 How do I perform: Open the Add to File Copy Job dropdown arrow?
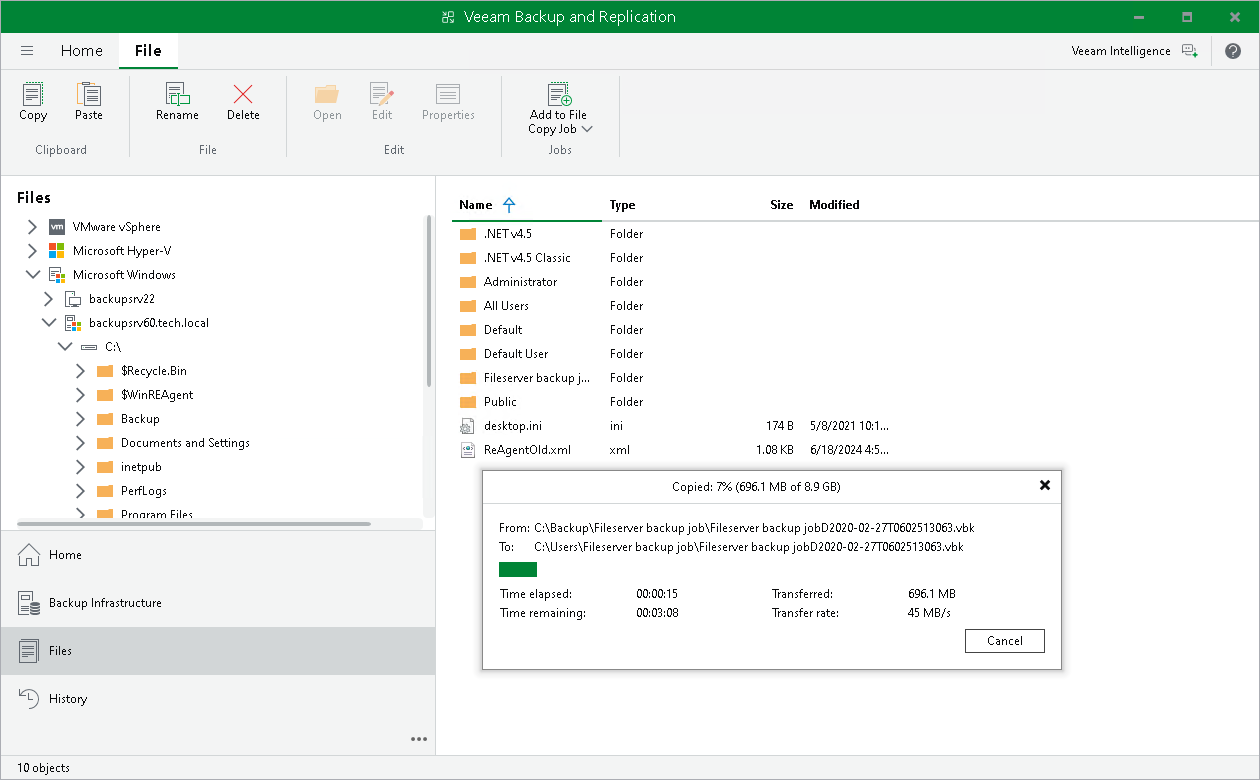[x=587, y=129]
